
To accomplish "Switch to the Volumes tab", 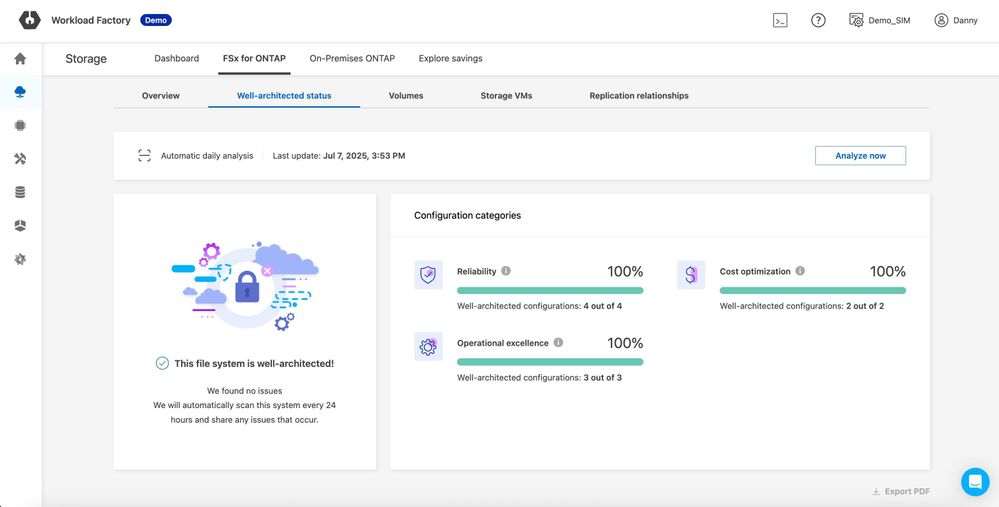I will [x=406, y=96].
